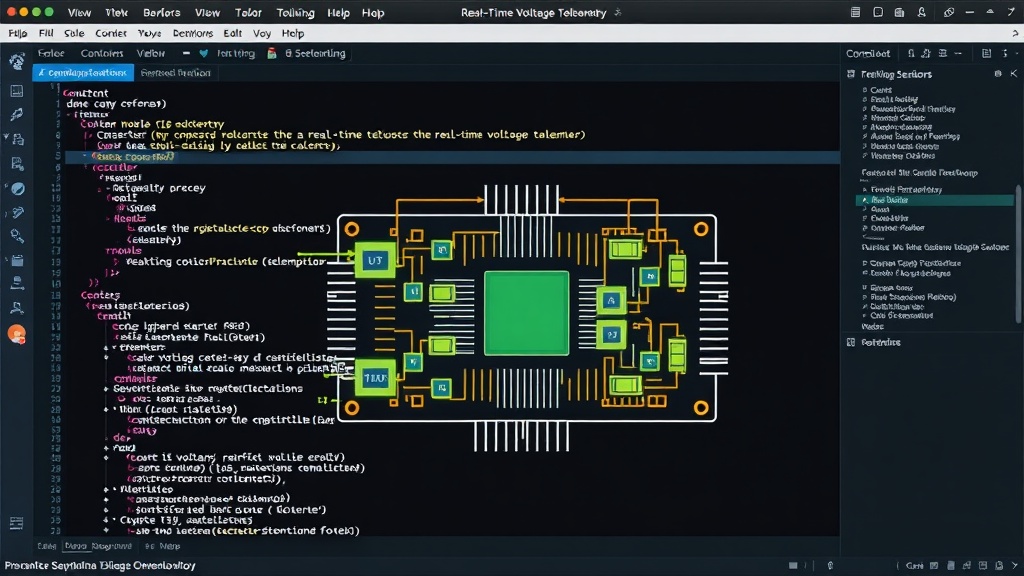This screenshot has width=1024, height=576.
Task: Collapse the fold marker beside Ibm line
Action: coord(106,409)
